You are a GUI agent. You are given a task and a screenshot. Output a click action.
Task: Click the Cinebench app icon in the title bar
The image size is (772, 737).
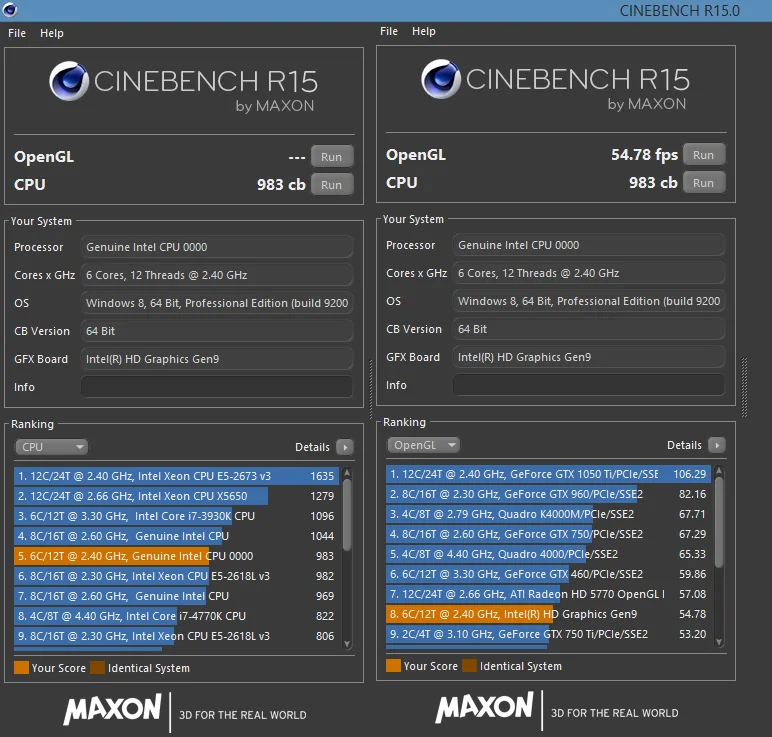click(x=10, y=9)
